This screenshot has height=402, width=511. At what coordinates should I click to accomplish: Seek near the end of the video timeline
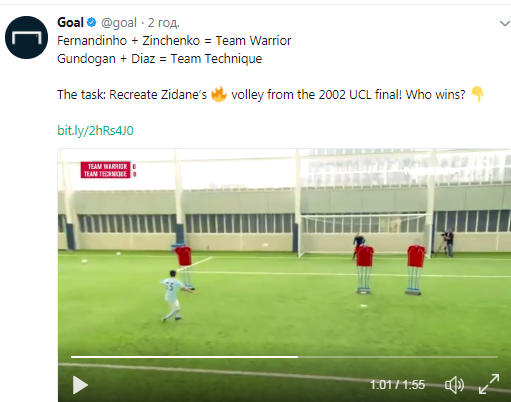coord(490,357)
